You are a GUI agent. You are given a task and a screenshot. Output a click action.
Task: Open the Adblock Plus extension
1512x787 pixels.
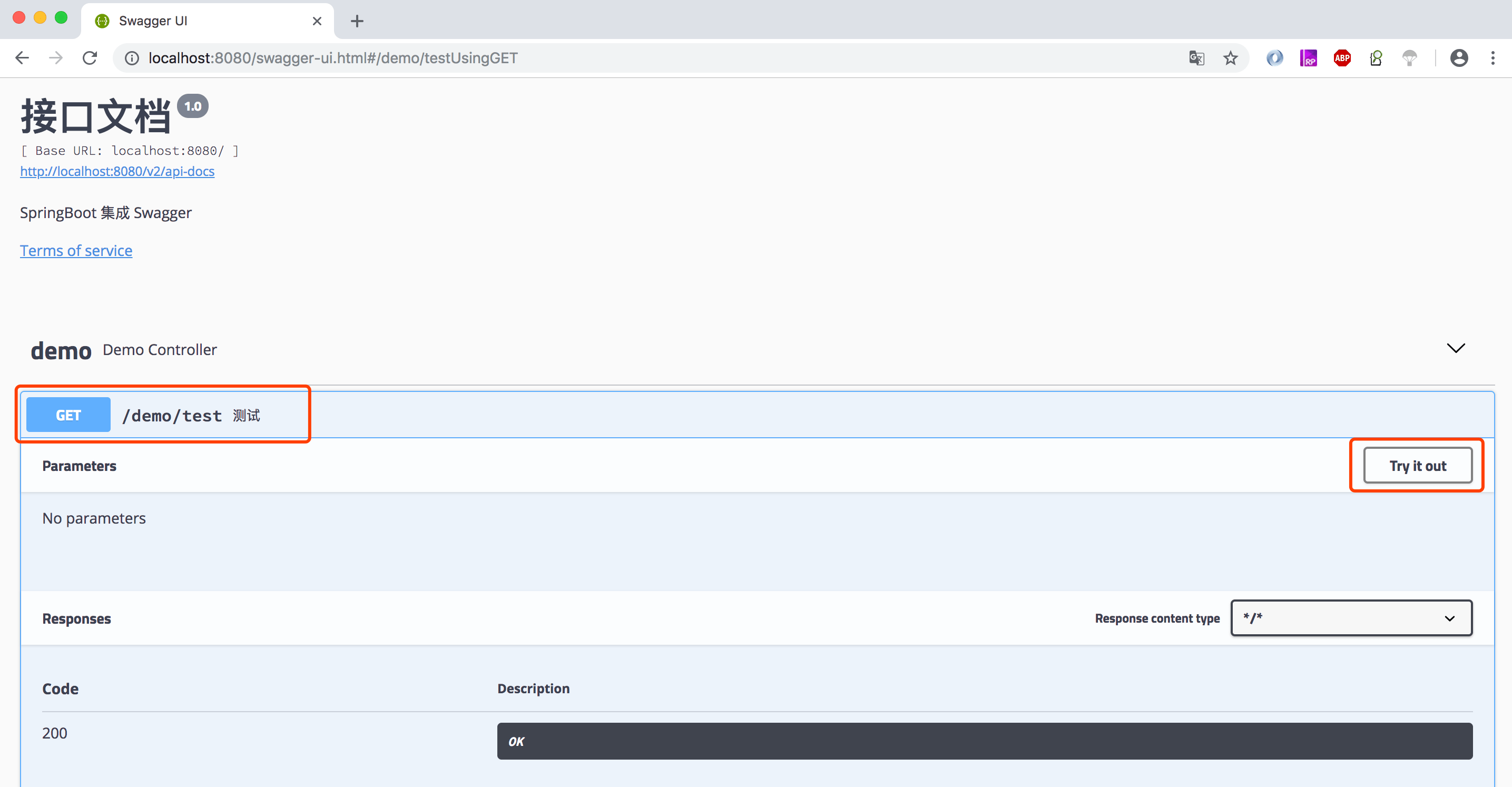click(1342, 58)
